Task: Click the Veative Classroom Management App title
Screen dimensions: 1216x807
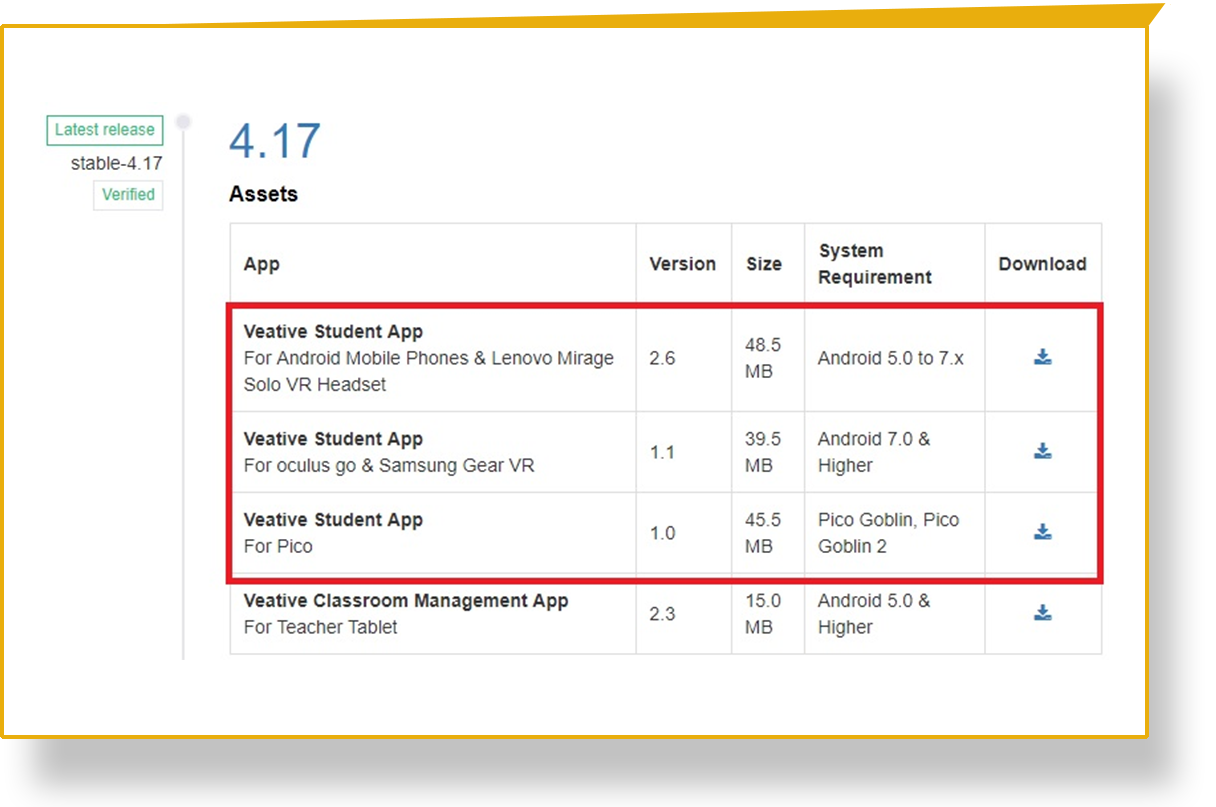Action: click(406, 601)
